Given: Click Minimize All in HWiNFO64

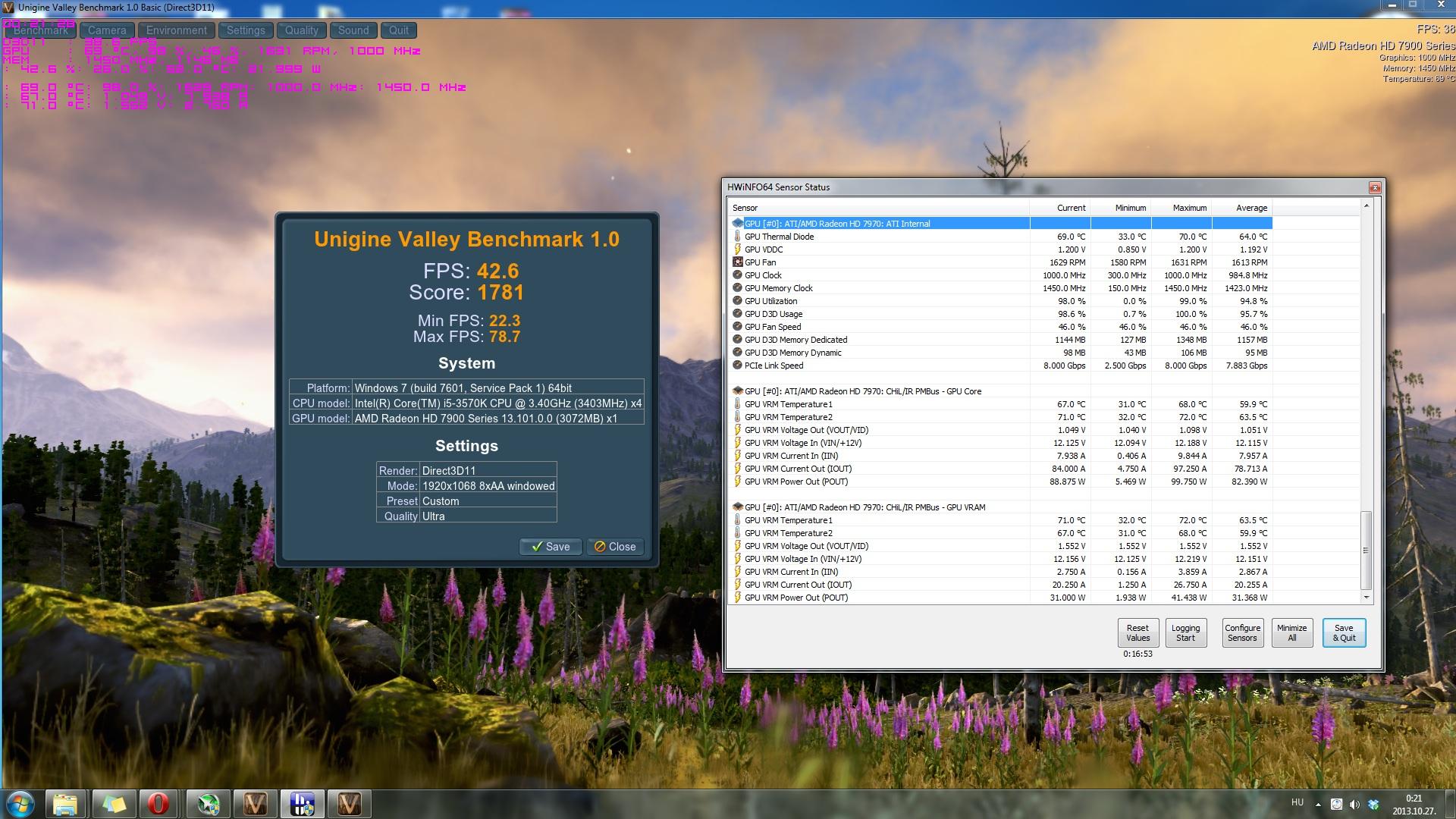Looking at the screenshot, I should coord(1291,632).
